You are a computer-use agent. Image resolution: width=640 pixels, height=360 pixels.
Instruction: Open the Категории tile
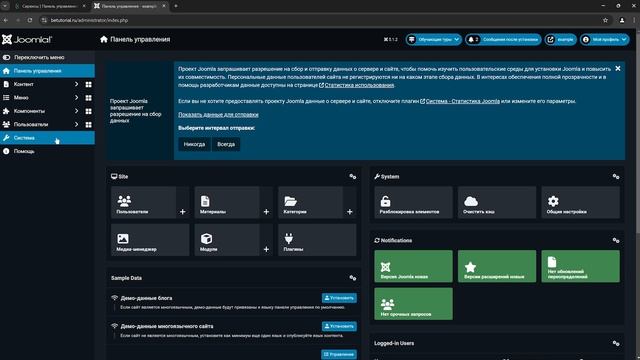pyautogui.click(x=310, y=202)
